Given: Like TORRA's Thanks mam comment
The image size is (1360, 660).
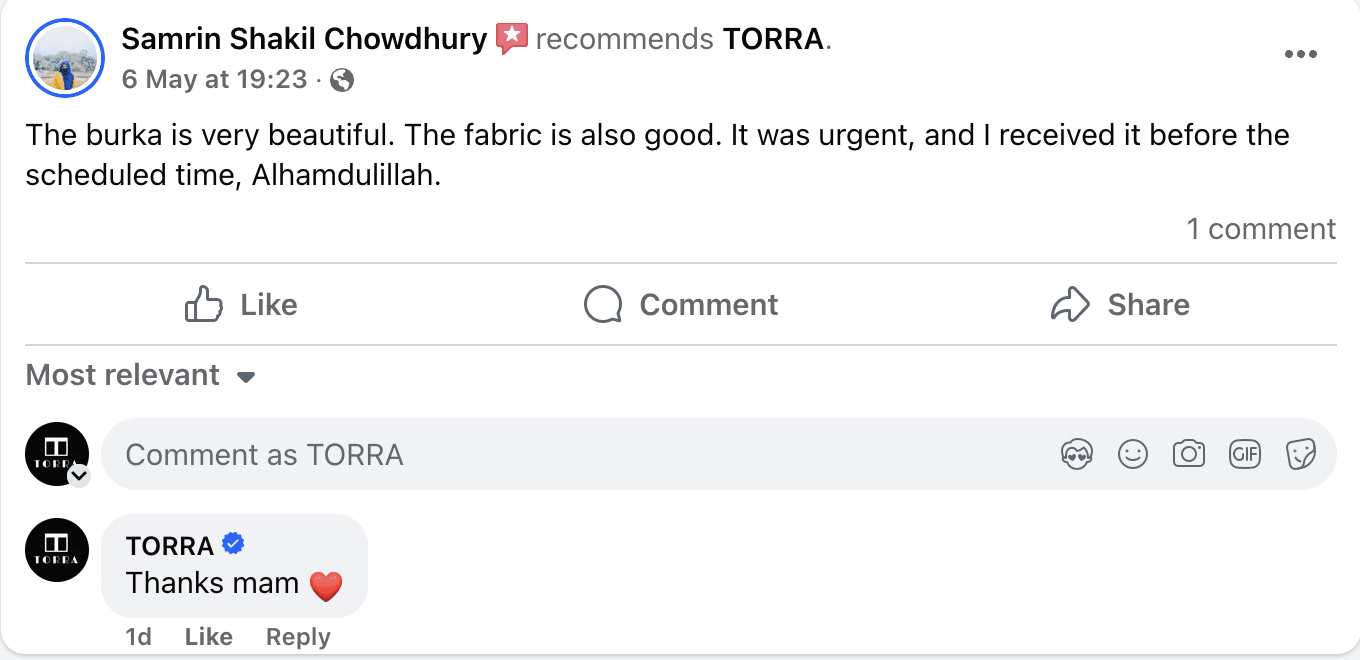Looking at the screenshot, I should click(208, 636).
